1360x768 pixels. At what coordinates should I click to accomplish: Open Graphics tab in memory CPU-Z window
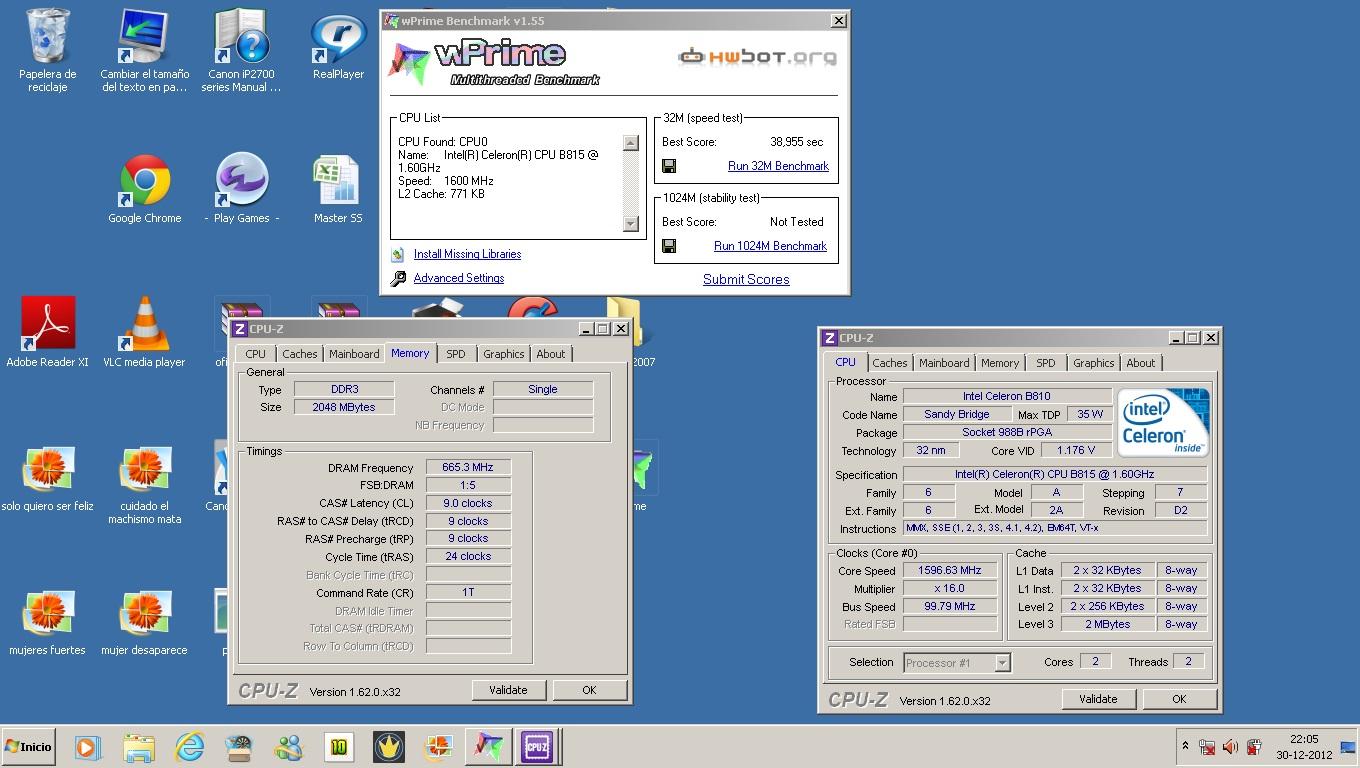coord(503,354)
